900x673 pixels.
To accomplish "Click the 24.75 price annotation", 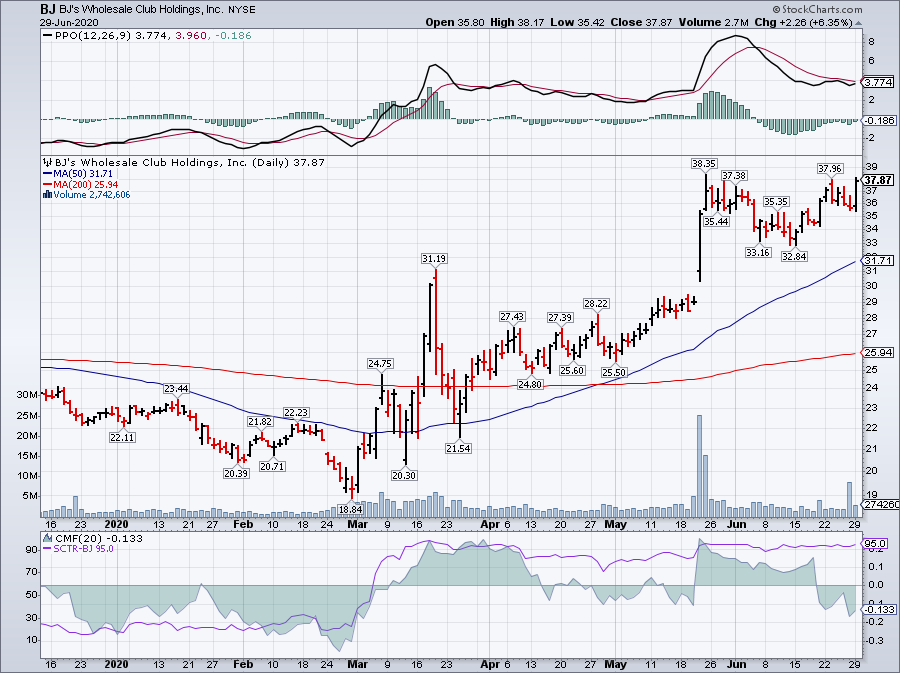I will [x=380, y=363].
